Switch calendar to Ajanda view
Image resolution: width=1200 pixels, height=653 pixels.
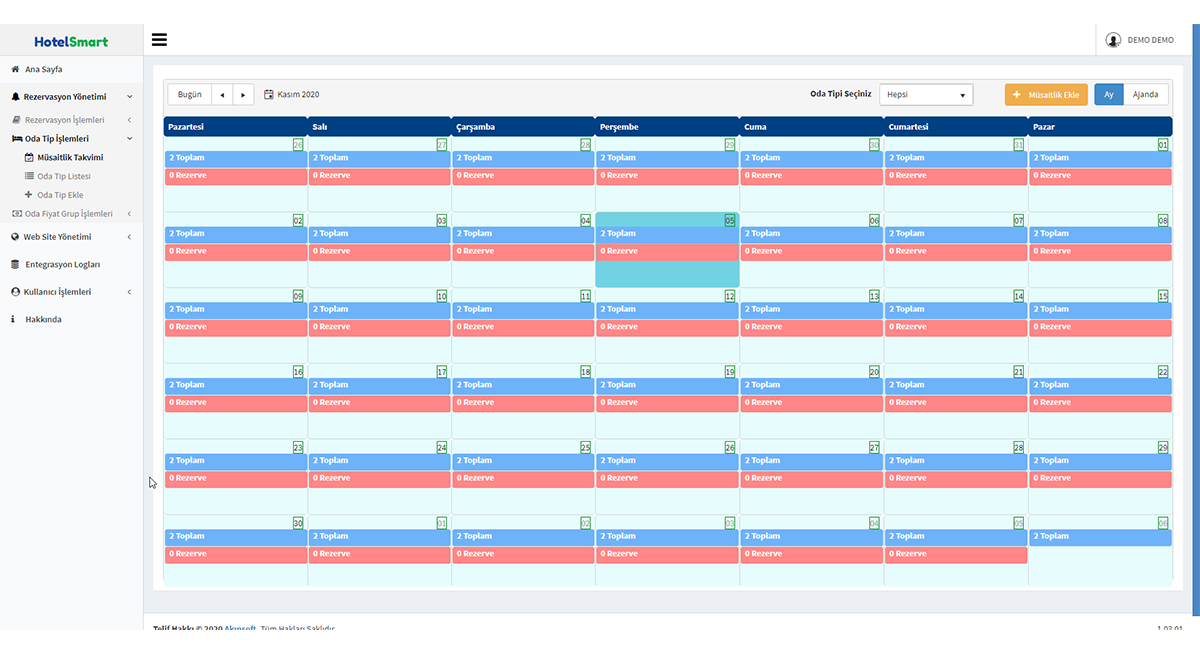(x=1145, y=95)
